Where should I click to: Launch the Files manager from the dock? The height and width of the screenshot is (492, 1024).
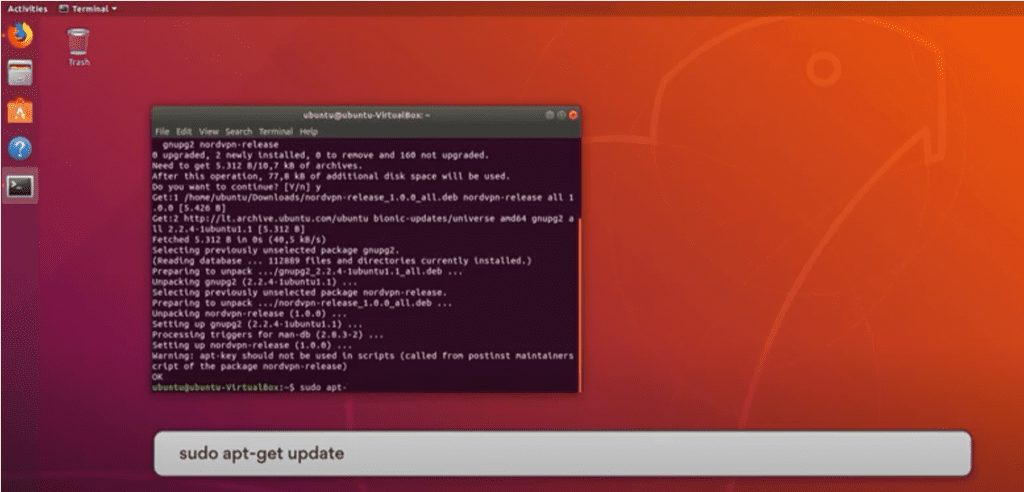coord(20,73)
